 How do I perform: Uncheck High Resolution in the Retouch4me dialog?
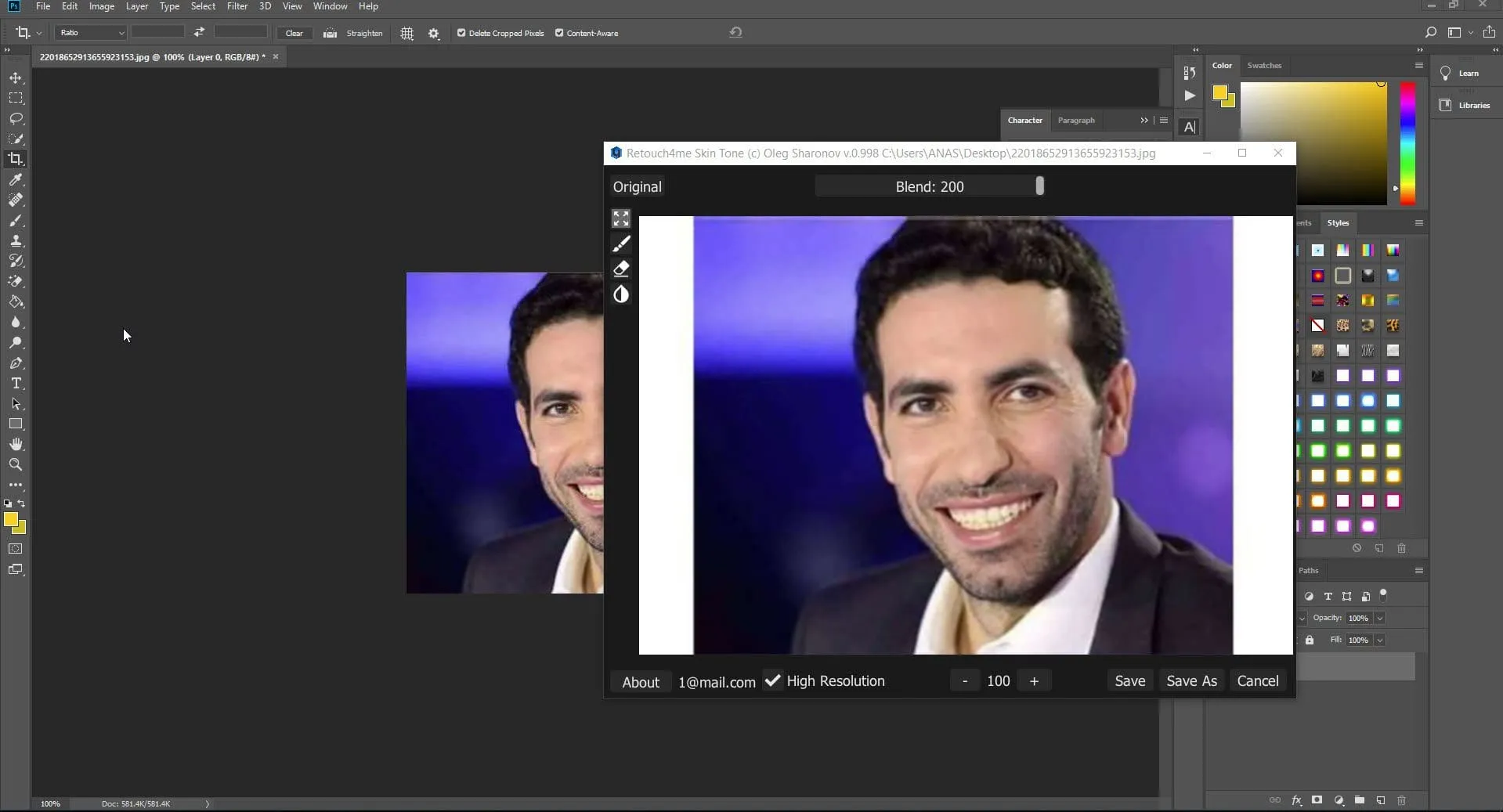(x=772, y=680)
